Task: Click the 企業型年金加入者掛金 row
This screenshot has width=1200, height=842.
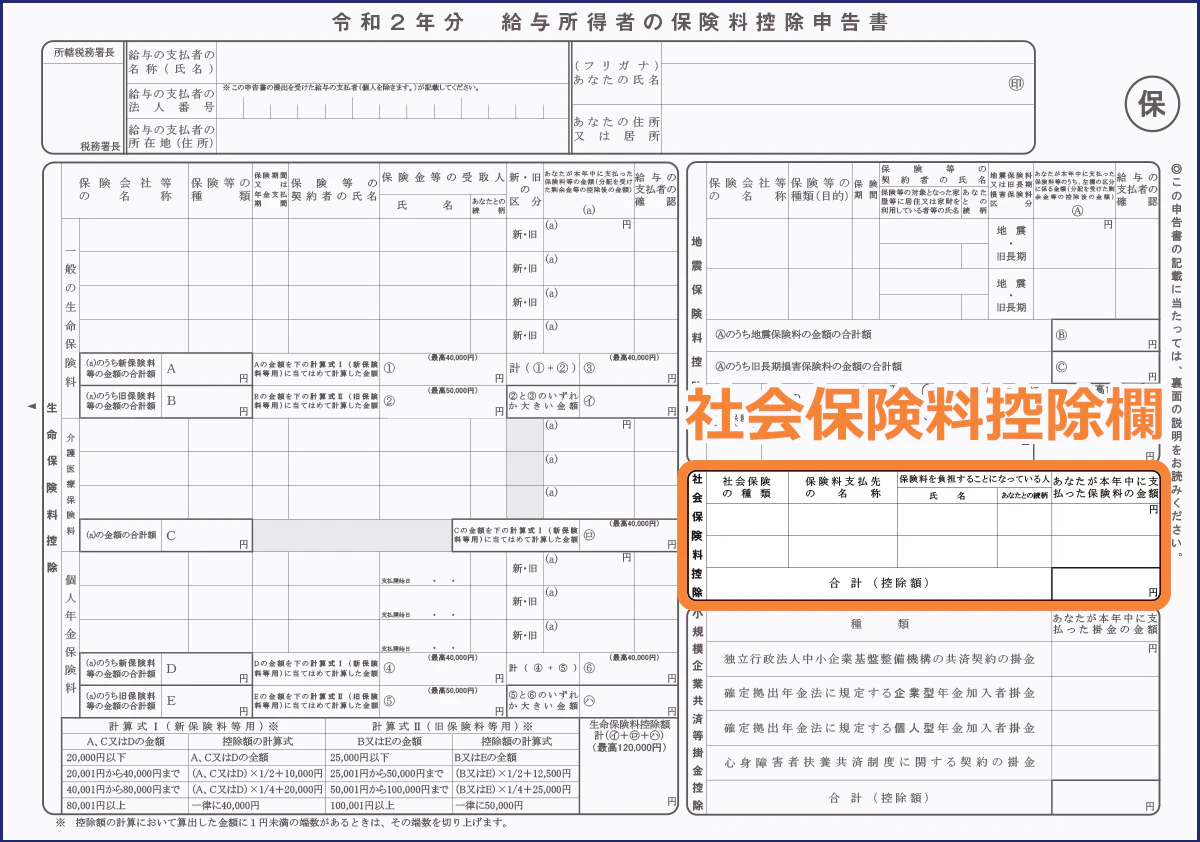Action: tap(934, 693)
